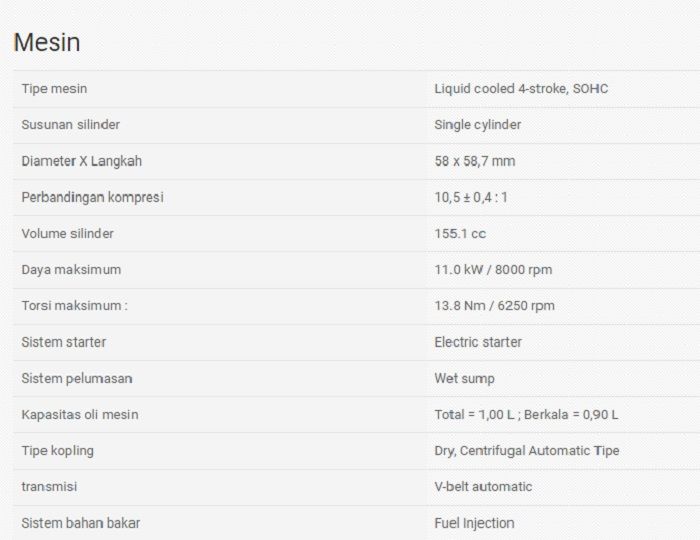The height and width of the screenshot is (540, 700).
Task: Click the V-belt automatic value
Action: point(483,486)
